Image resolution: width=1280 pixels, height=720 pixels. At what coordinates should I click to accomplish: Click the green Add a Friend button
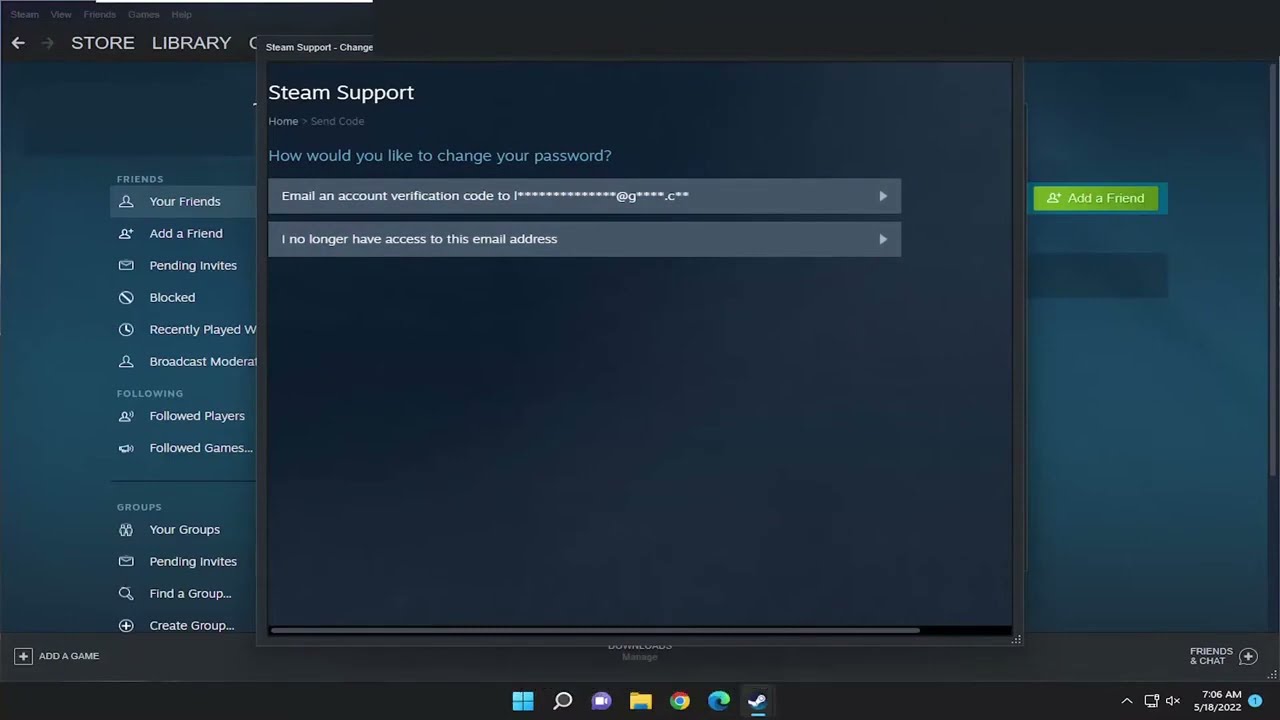pos(1096,198)
